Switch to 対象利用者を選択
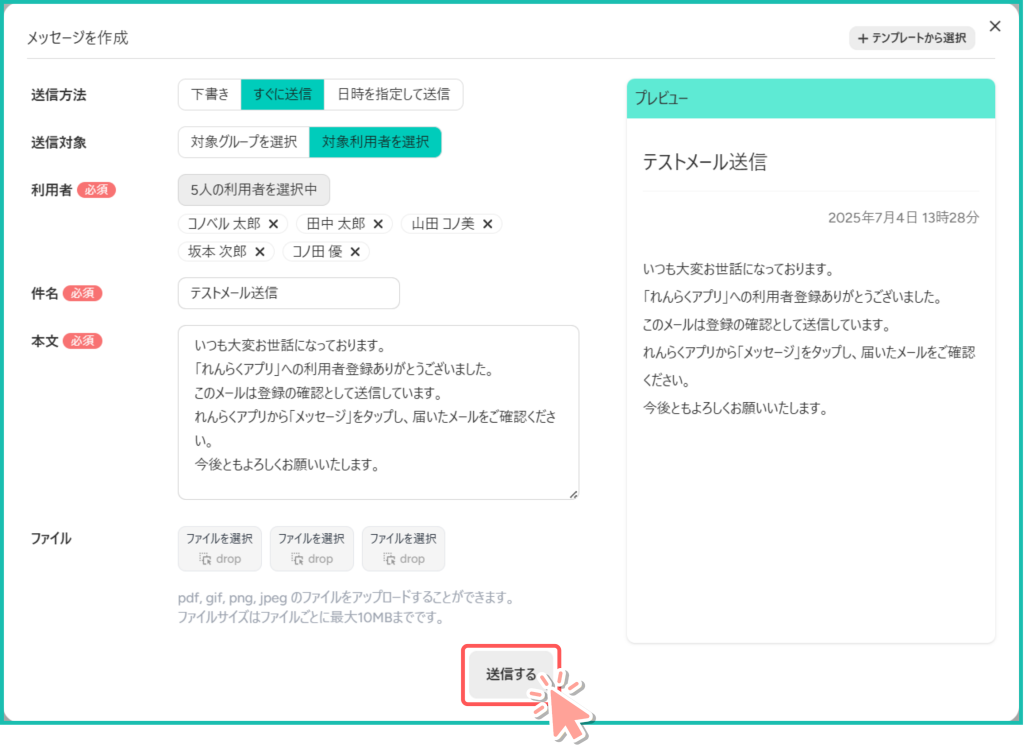 point(375,142)
